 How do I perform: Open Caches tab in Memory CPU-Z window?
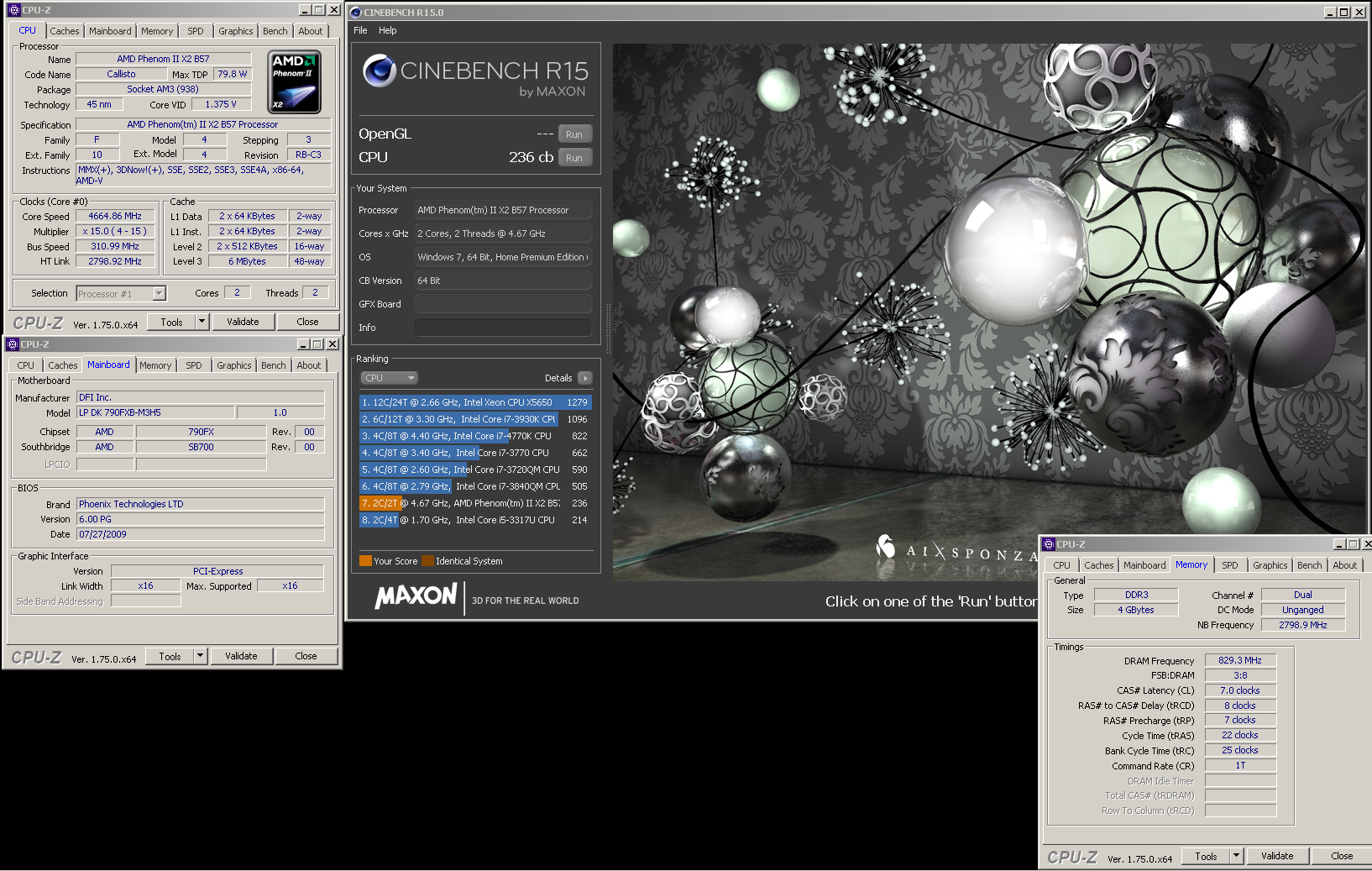1099,565
